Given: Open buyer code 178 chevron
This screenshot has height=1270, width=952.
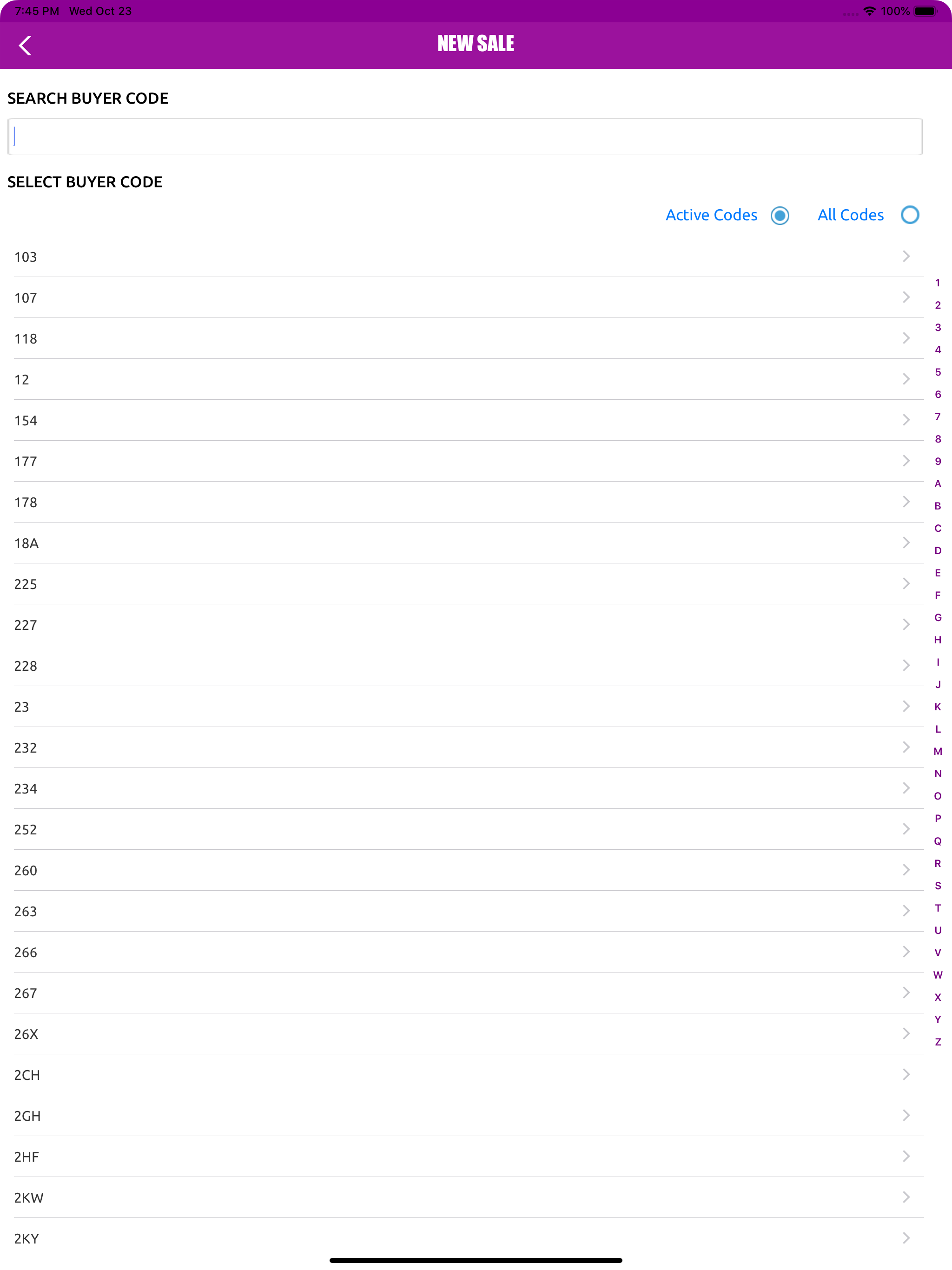Looking at the screenshot, I should (x=906, y=501).
